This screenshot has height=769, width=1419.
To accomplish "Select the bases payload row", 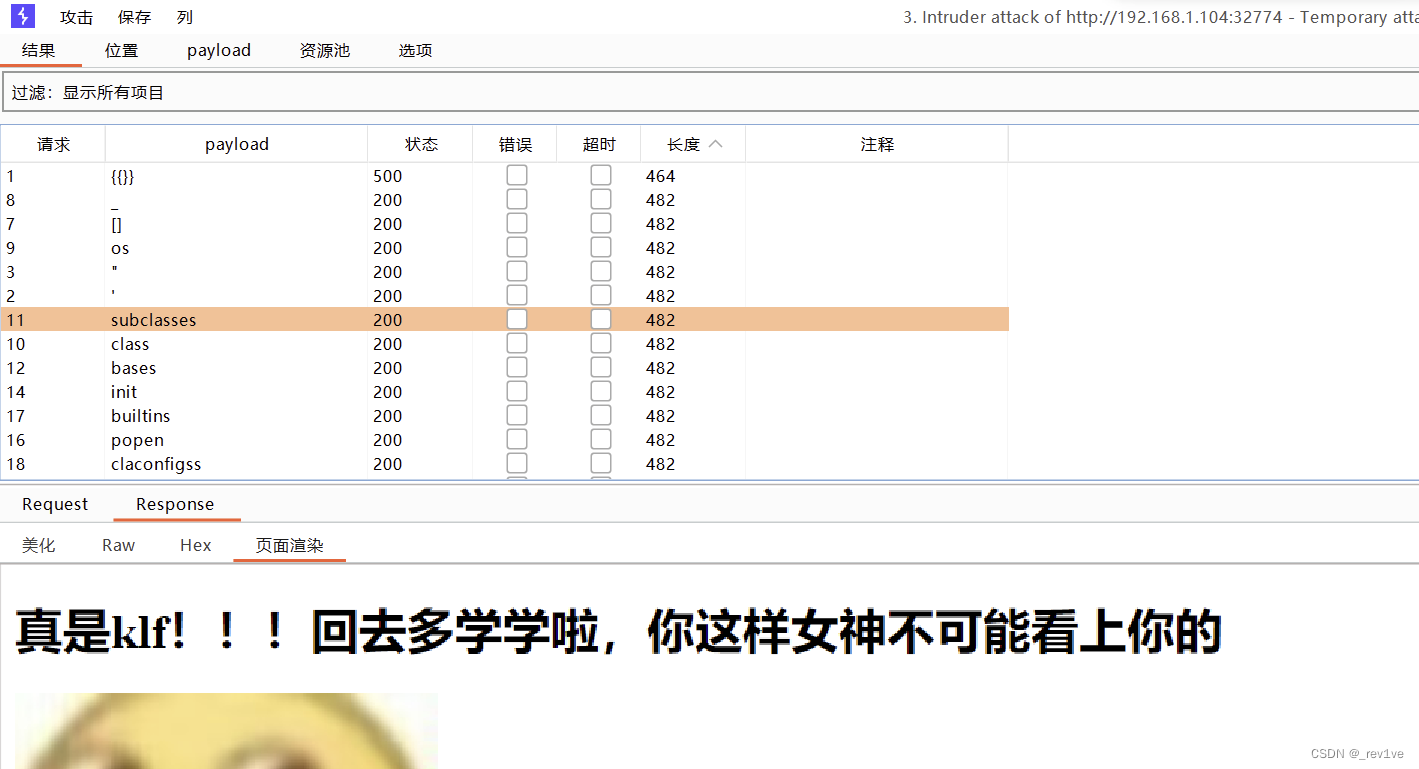I will 504,368.
